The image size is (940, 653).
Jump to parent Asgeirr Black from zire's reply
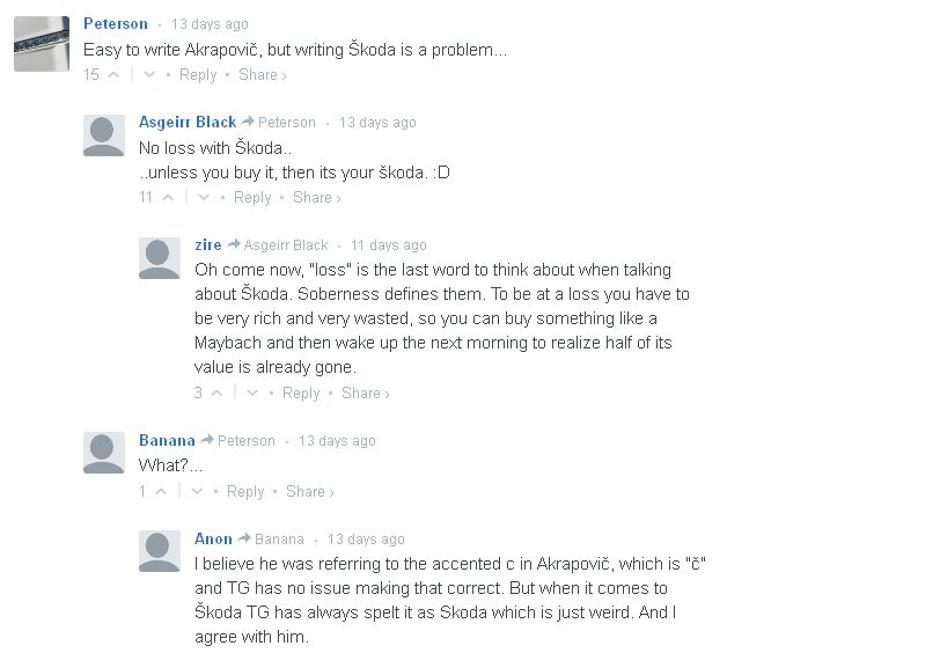285,246
